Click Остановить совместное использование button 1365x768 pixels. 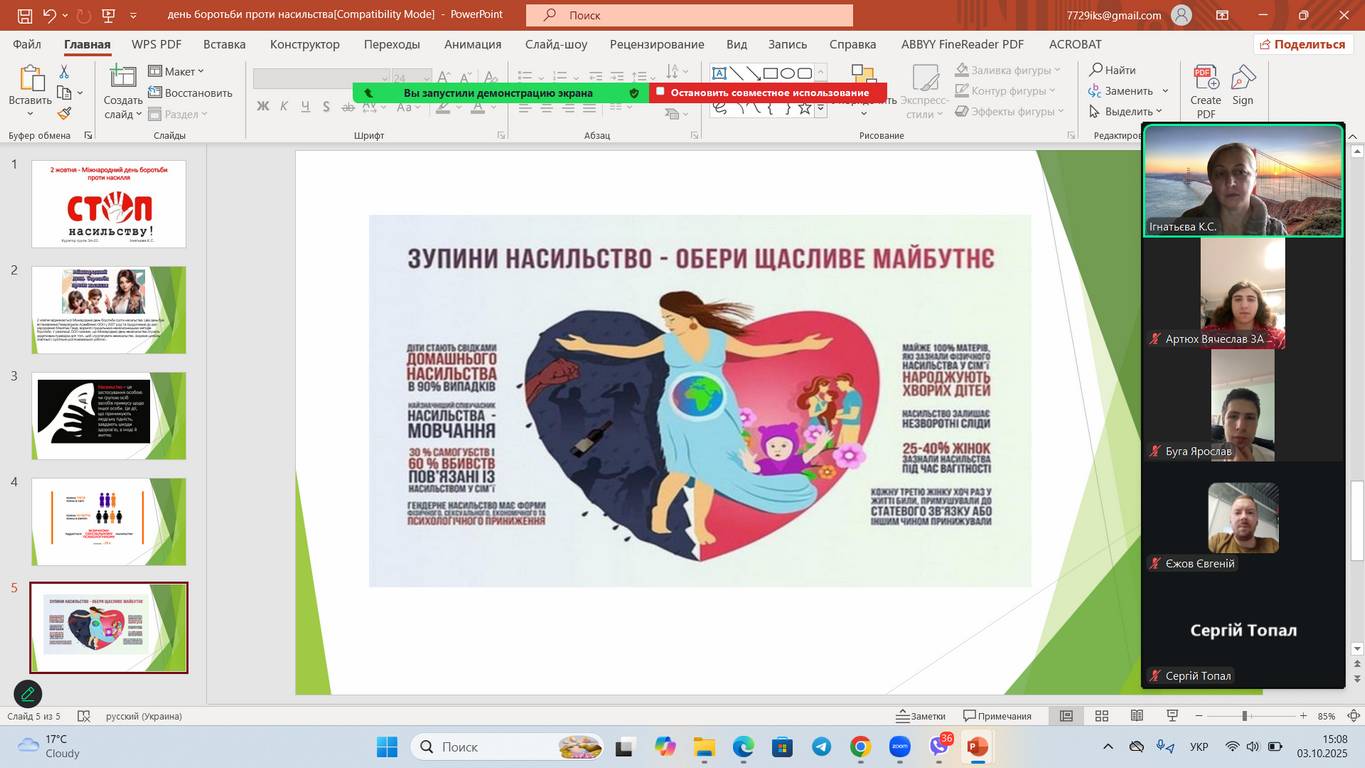[768, 93]
